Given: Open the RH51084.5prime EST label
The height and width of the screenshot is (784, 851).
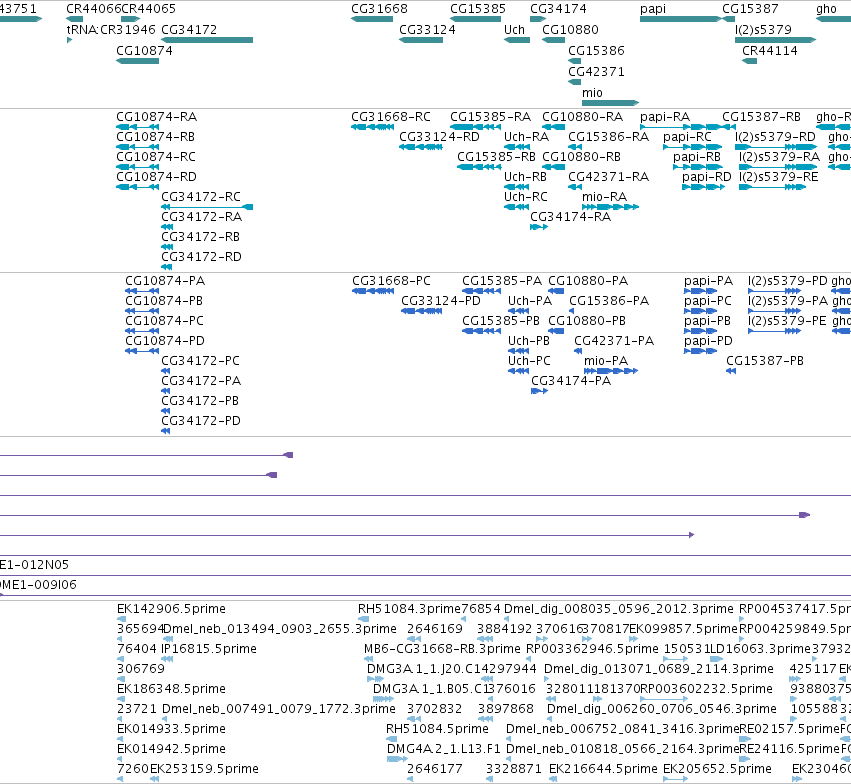Looking at the screenshot, I should tap(437, 729).
